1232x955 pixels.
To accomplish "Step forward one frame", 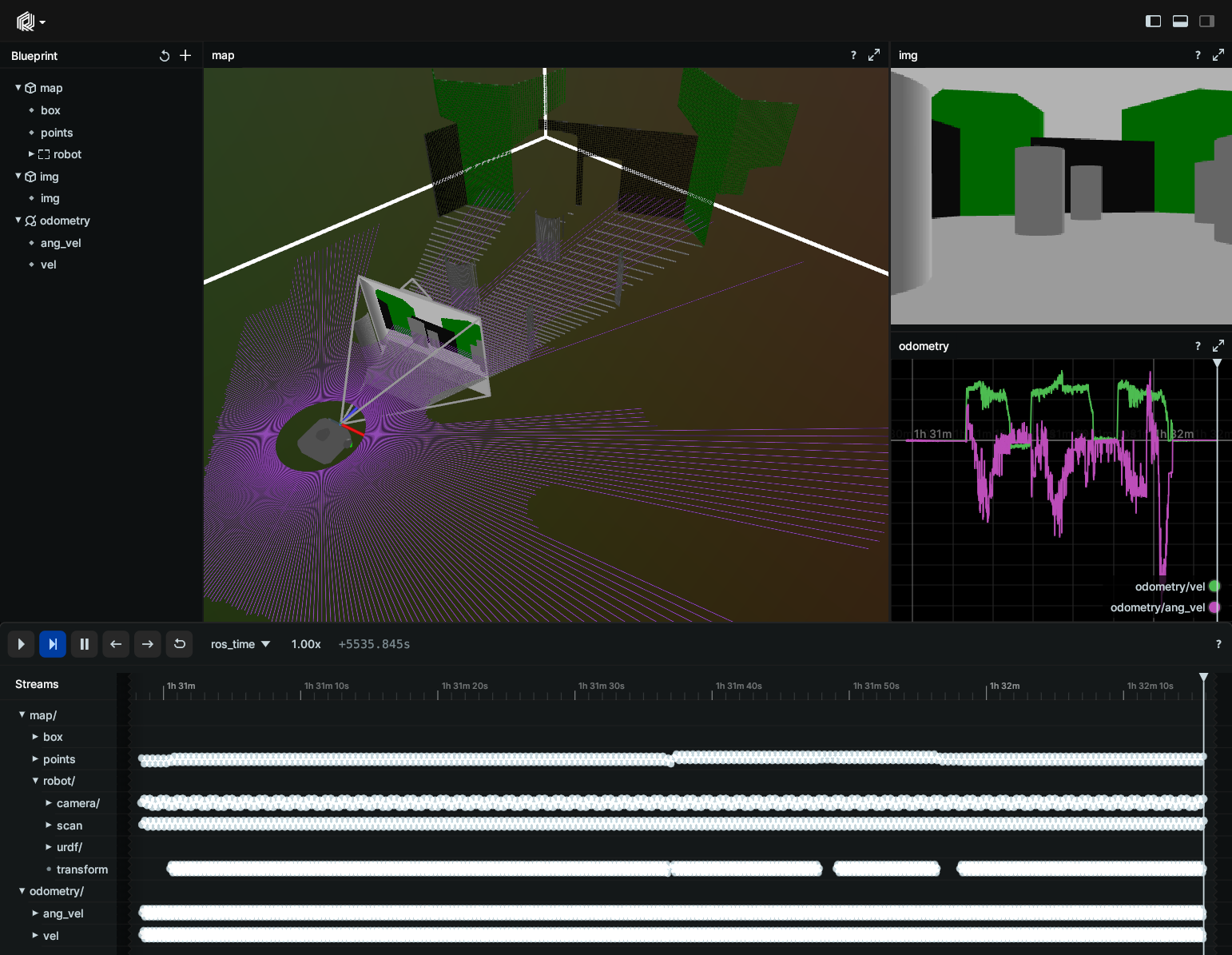I will 148,644.
